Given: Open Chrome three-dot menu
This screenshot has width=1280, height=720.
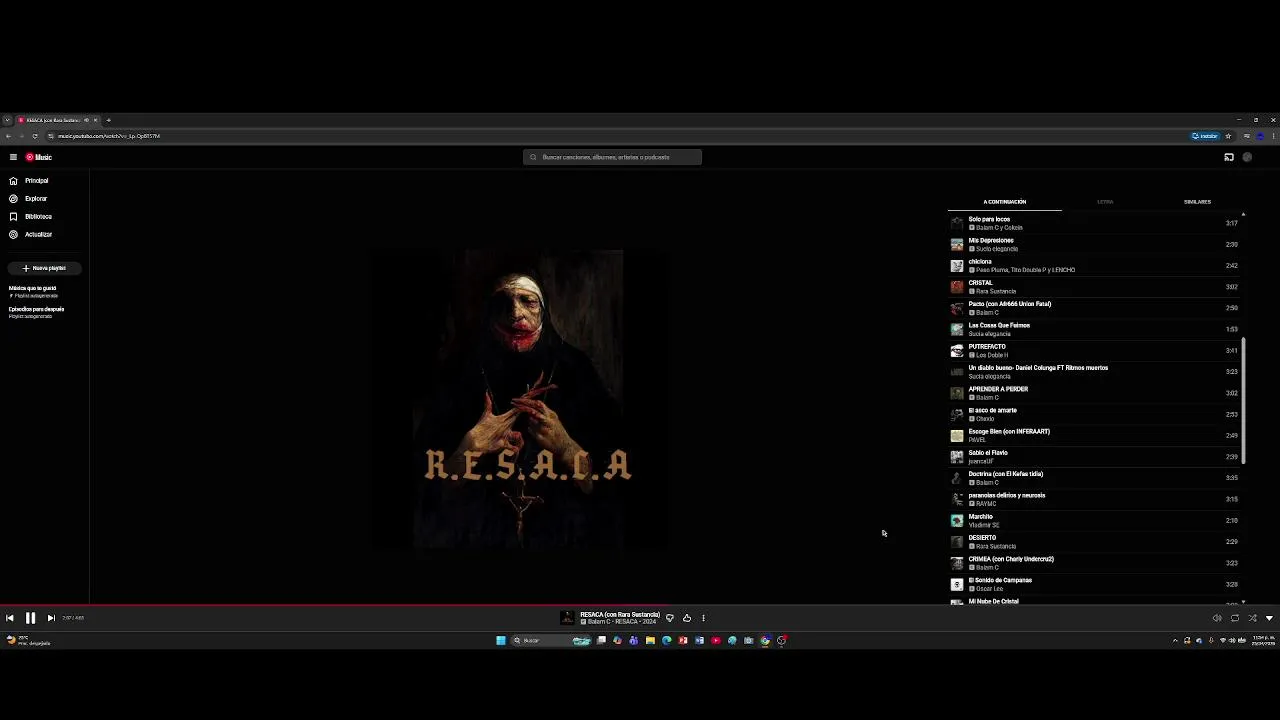Looking at the screenshot, I should (1273, 136).
